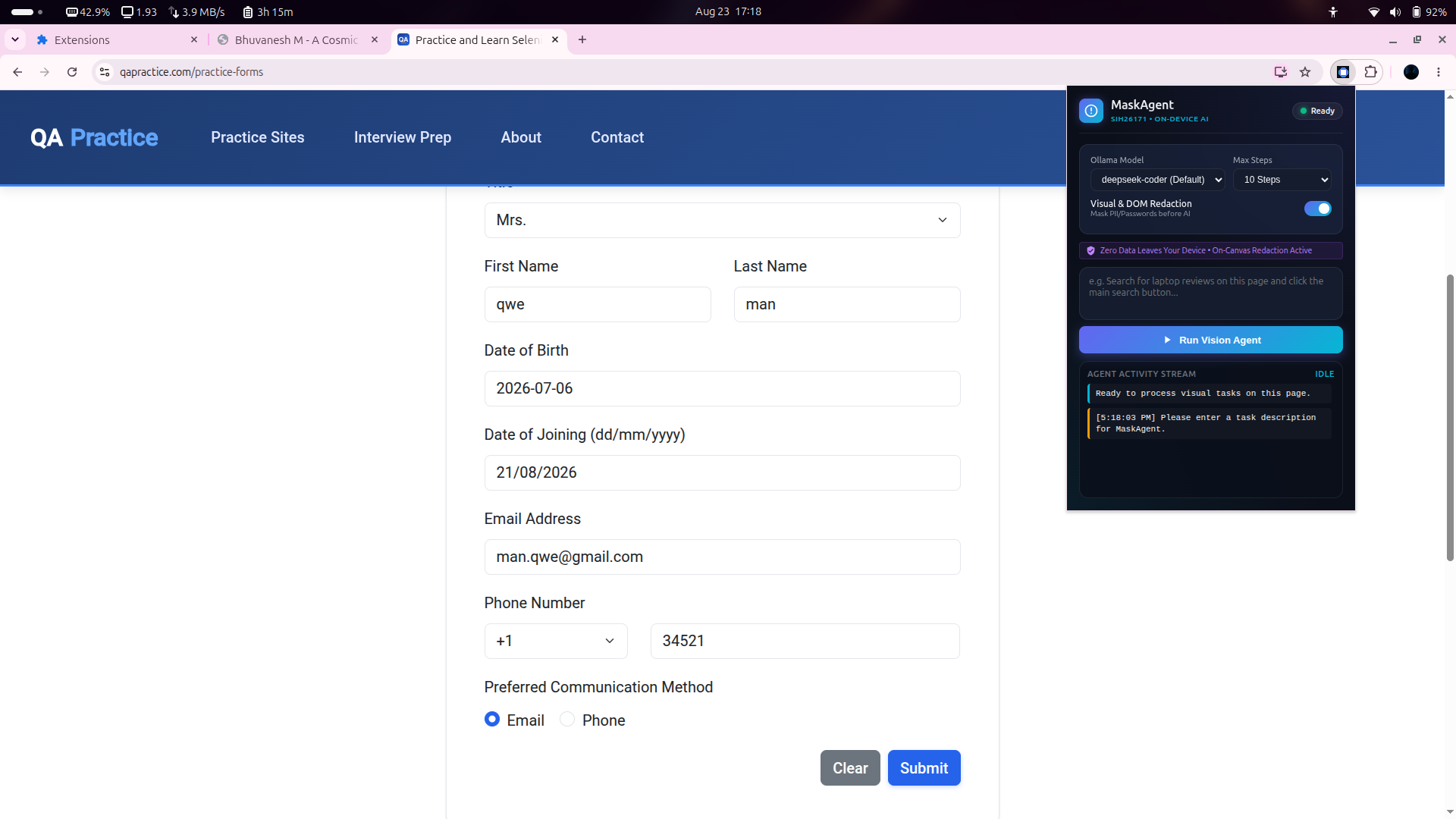This screenshot has height=819, width=1456.
Task: Open the Chrome profile avatar
Action: [1411, 72]
